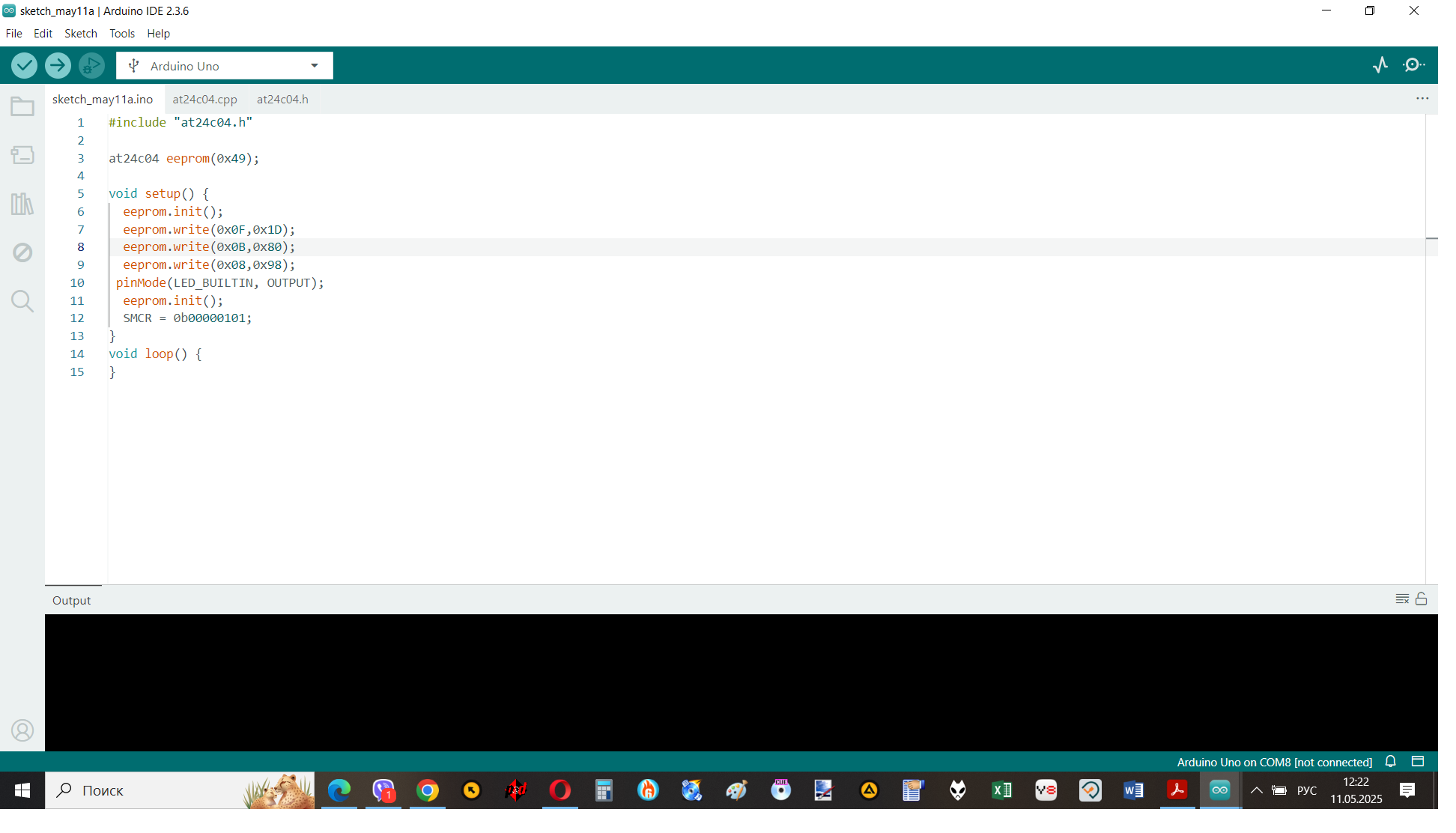Viewport: 1456px width, 833px height.
Task: Toggle bottom panel from status bar
Action: pos(1418,762)
